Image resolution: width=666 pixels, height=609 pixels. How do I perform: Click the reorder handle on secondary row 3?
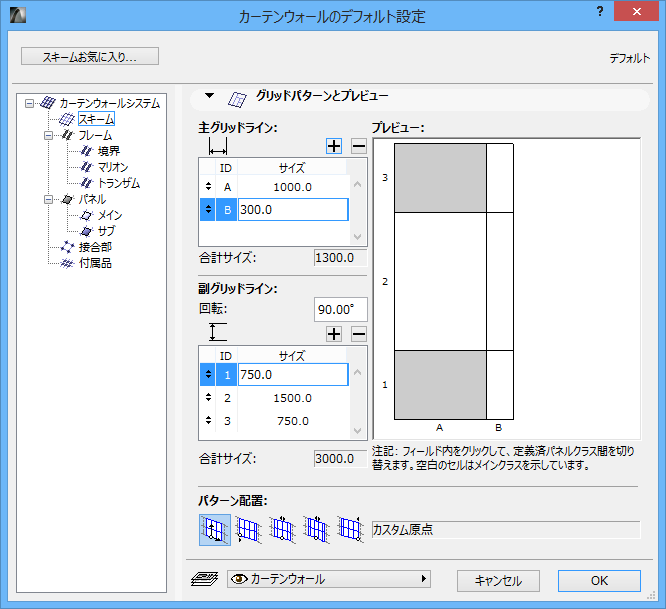(x=208, y=420)
